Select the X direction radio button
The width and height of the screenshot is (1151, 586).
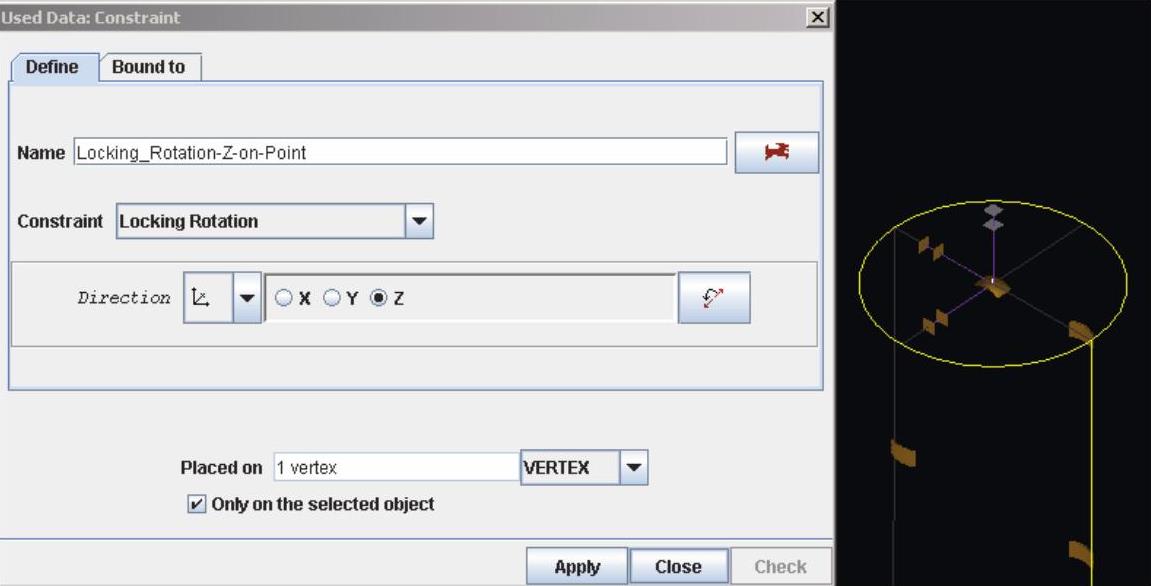(x=283, y=298)
